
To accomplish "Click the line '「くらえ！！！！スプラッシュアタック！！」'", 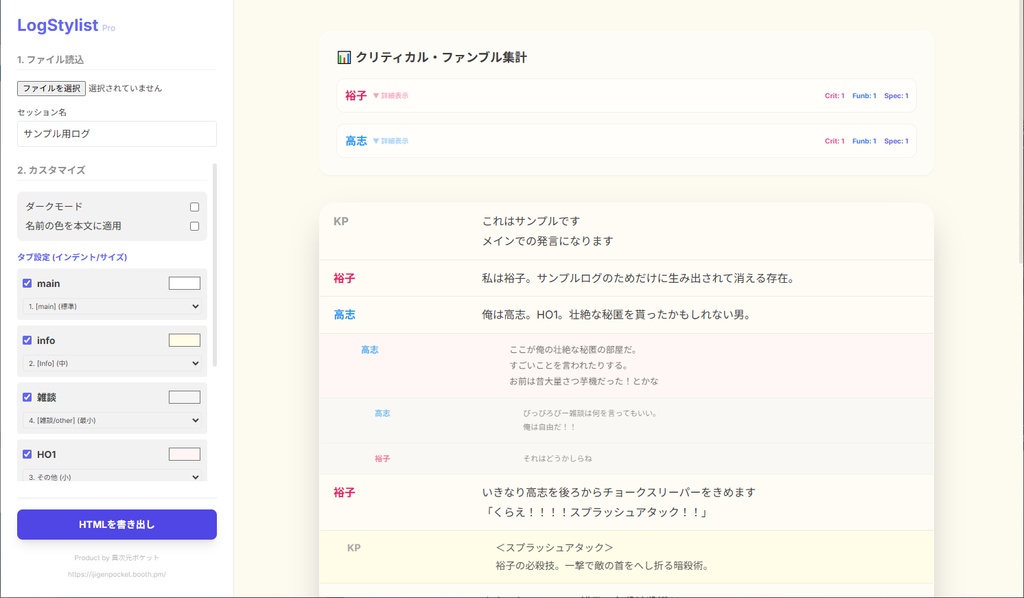I will pos(596,512).
